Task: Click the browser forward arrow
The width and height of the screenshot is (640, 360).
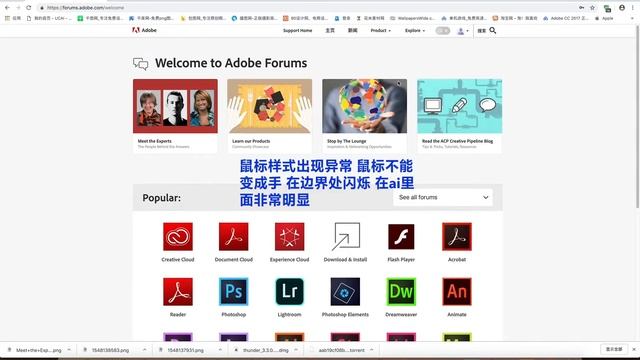Action: (x=18, y=8)
